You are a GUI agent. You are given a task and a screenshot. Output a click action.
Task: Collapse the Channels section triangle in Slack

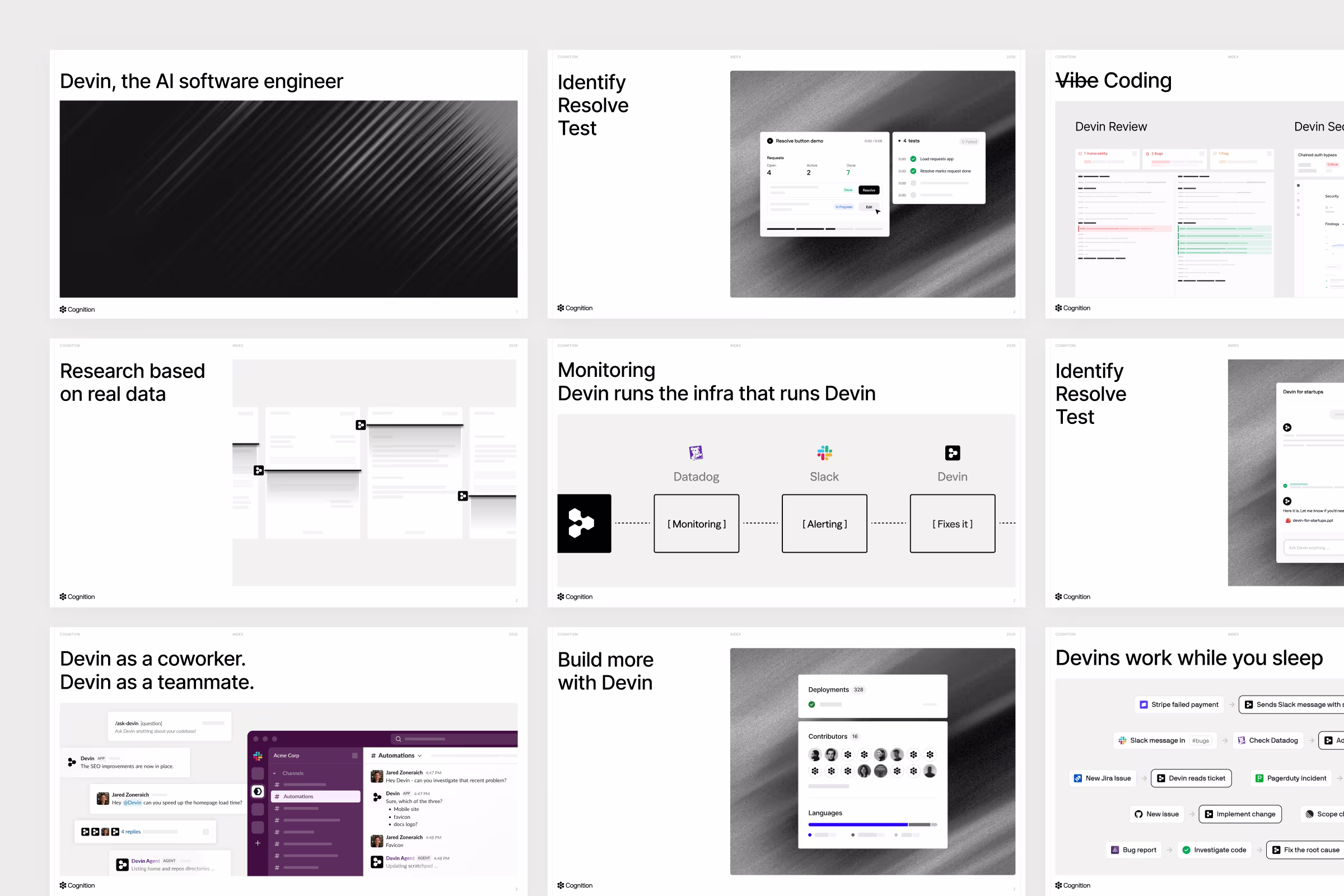click(x=275, y=774)
